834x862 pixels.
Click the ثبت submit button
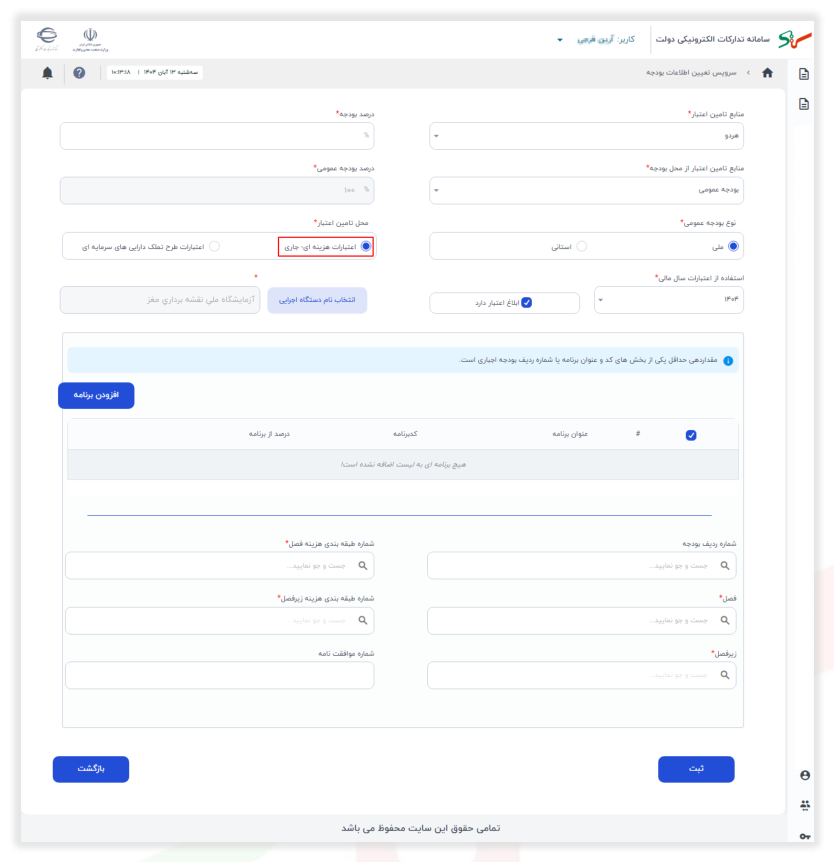tap(696, 769)
